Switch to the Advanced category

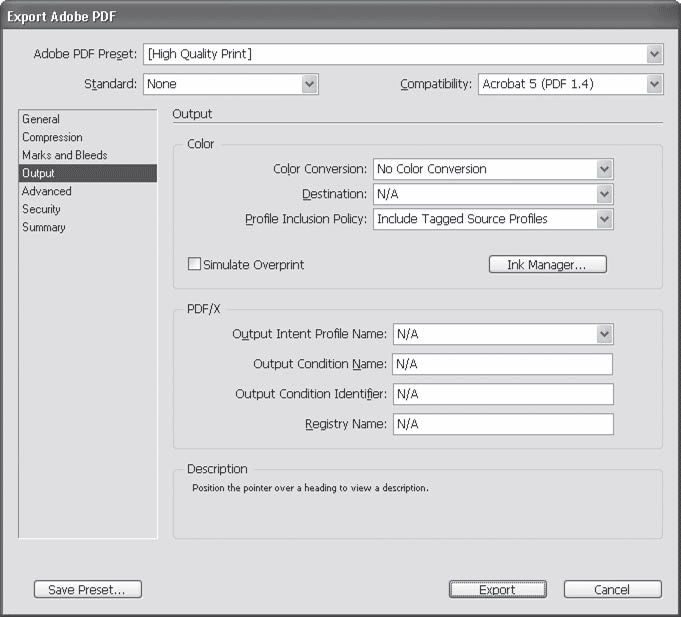[x=47, y=191]
